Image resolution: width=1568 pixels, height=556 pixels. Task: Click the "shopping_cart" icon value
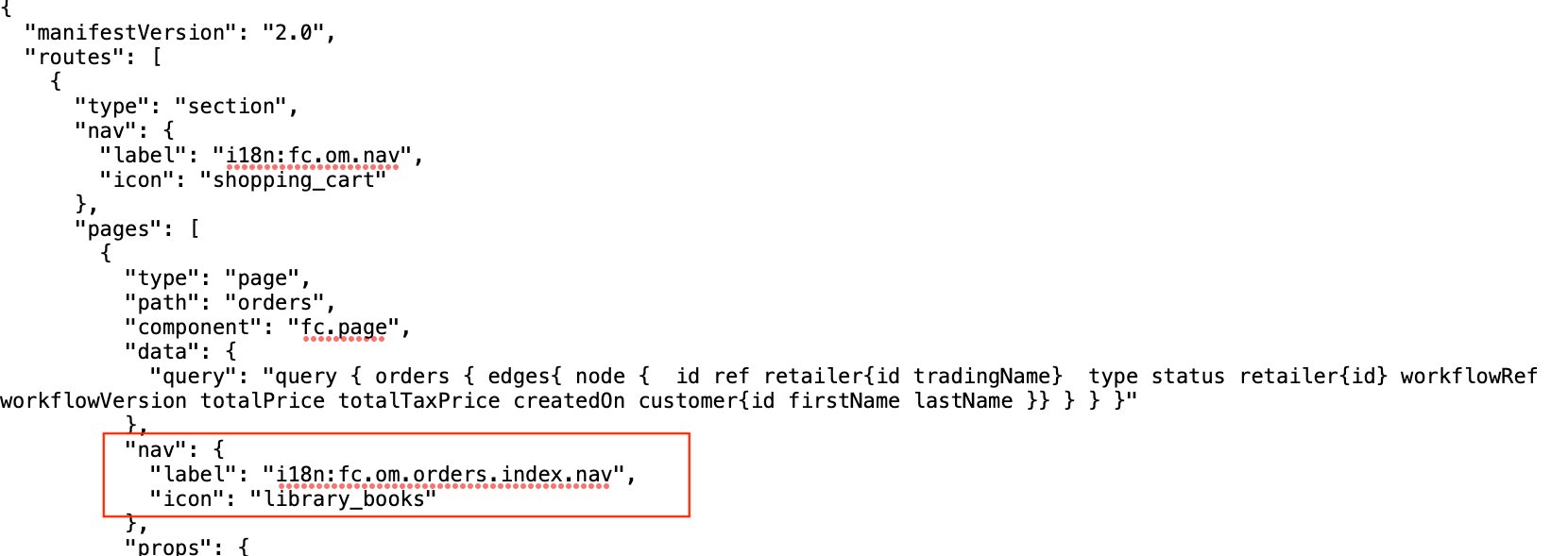pos(293,179)
